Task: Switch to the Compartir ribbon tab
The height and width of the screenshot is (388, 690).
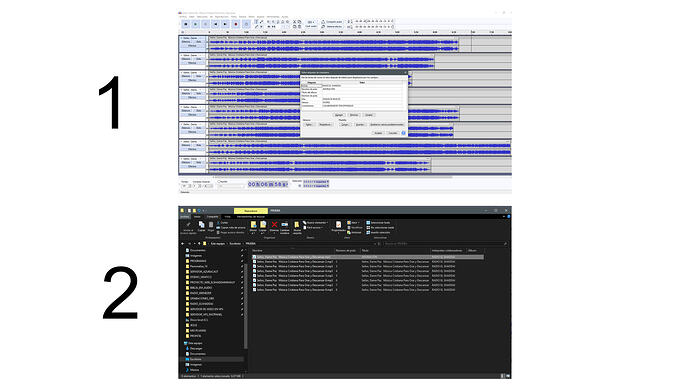Action: (x=212, y=216)
